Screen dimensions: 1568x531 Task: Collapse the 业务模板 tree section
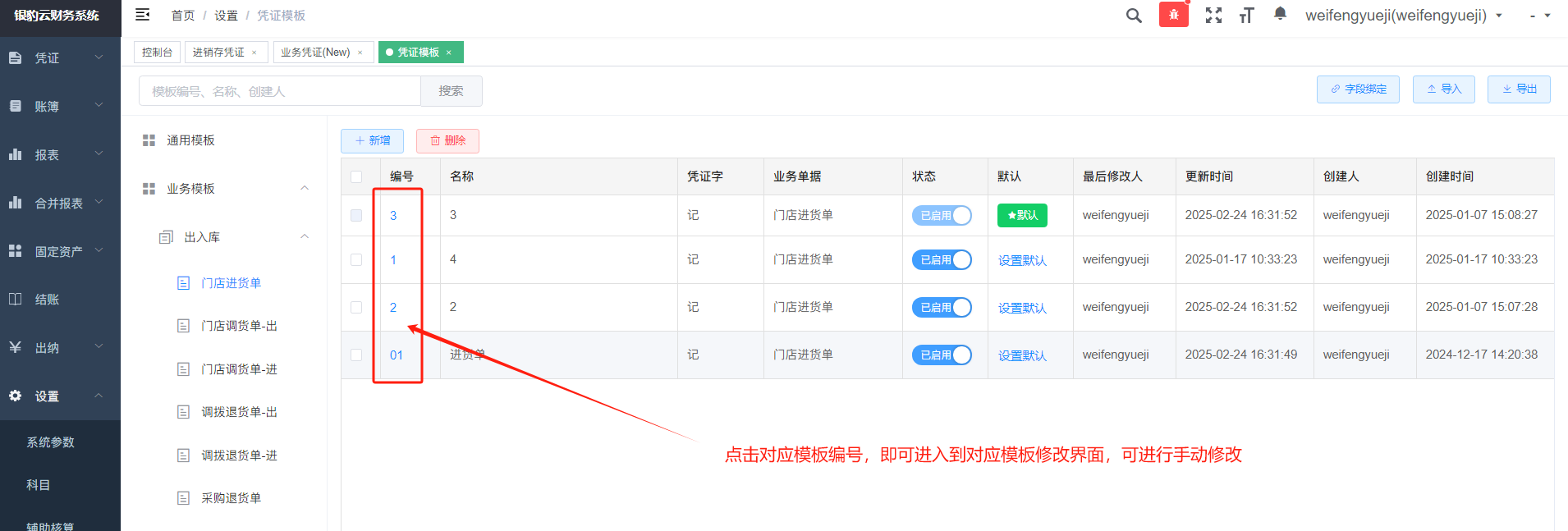[x=305, y=188]
